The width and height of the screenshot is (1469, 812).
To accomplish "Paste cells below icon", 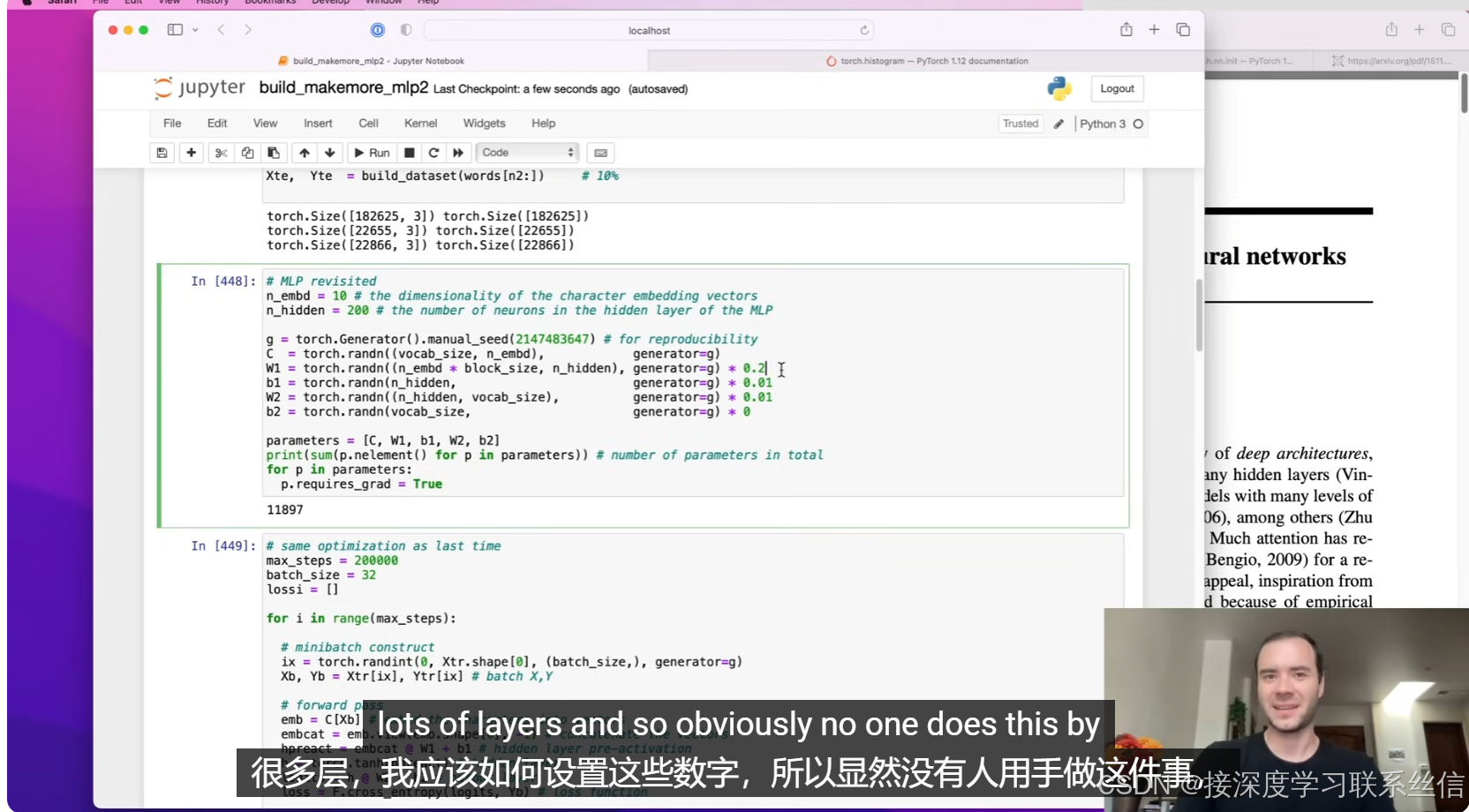I will pos(274,153).
